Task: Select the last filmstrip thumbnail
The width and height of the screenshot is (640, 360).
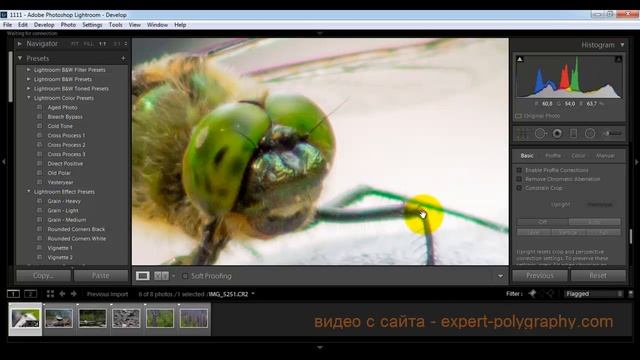Action: coord(194,319)
